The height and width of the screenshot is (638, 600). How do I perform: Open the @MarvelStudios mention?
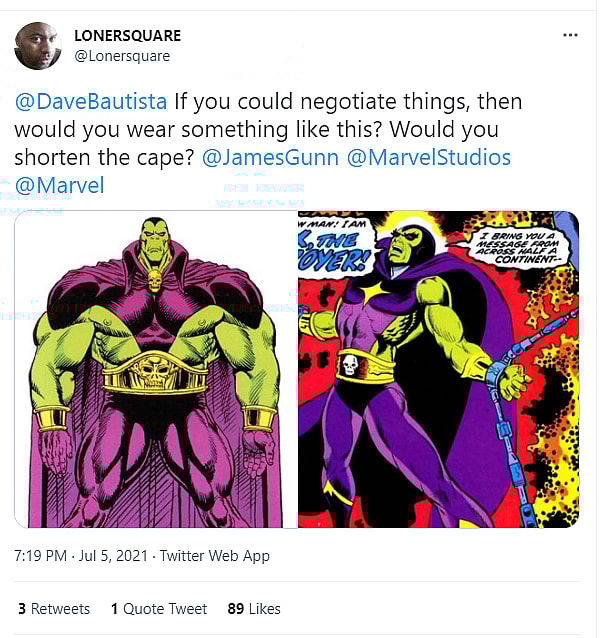429,158
